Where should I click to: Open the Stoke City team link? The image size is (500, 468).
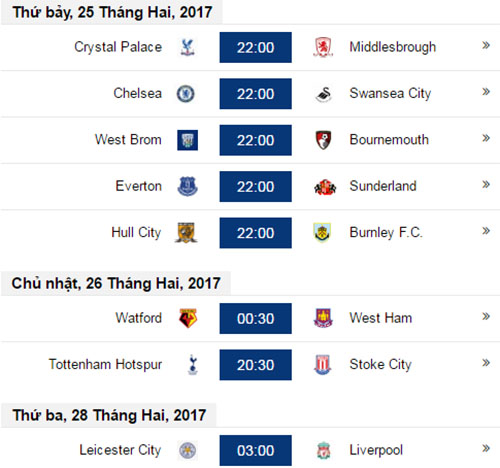pos(380,364)
